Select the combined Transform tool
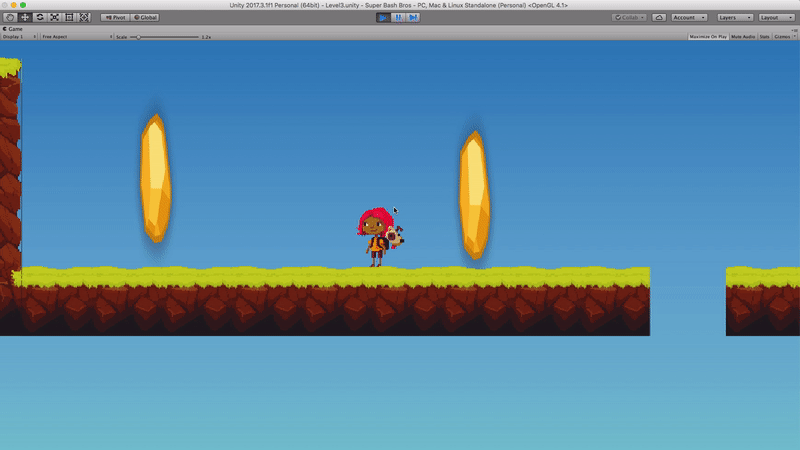The height and width of the screenshot is (450, 800). pyautogui.click(x=84, y=17)
